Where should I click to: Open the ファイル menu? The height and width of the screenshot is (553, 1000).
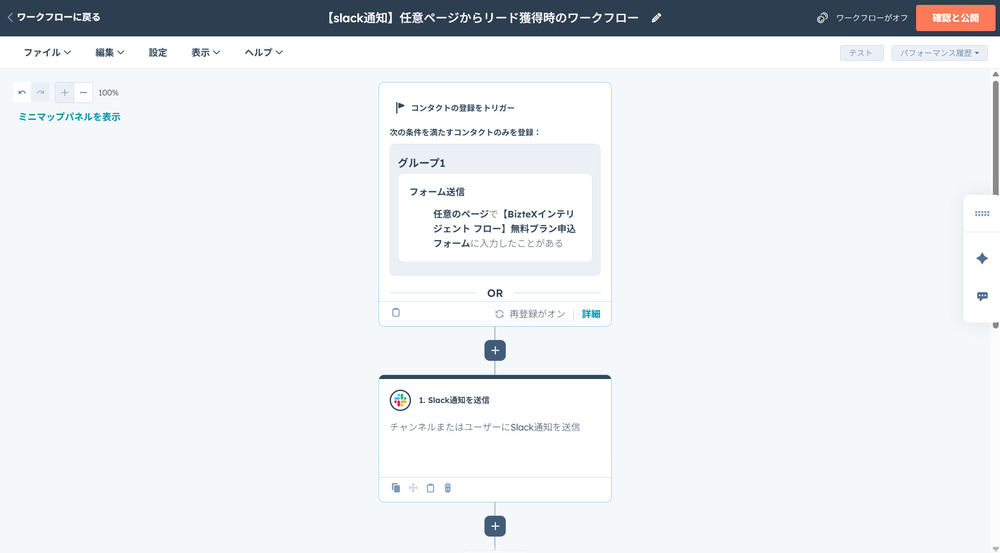tap(47, 52)
